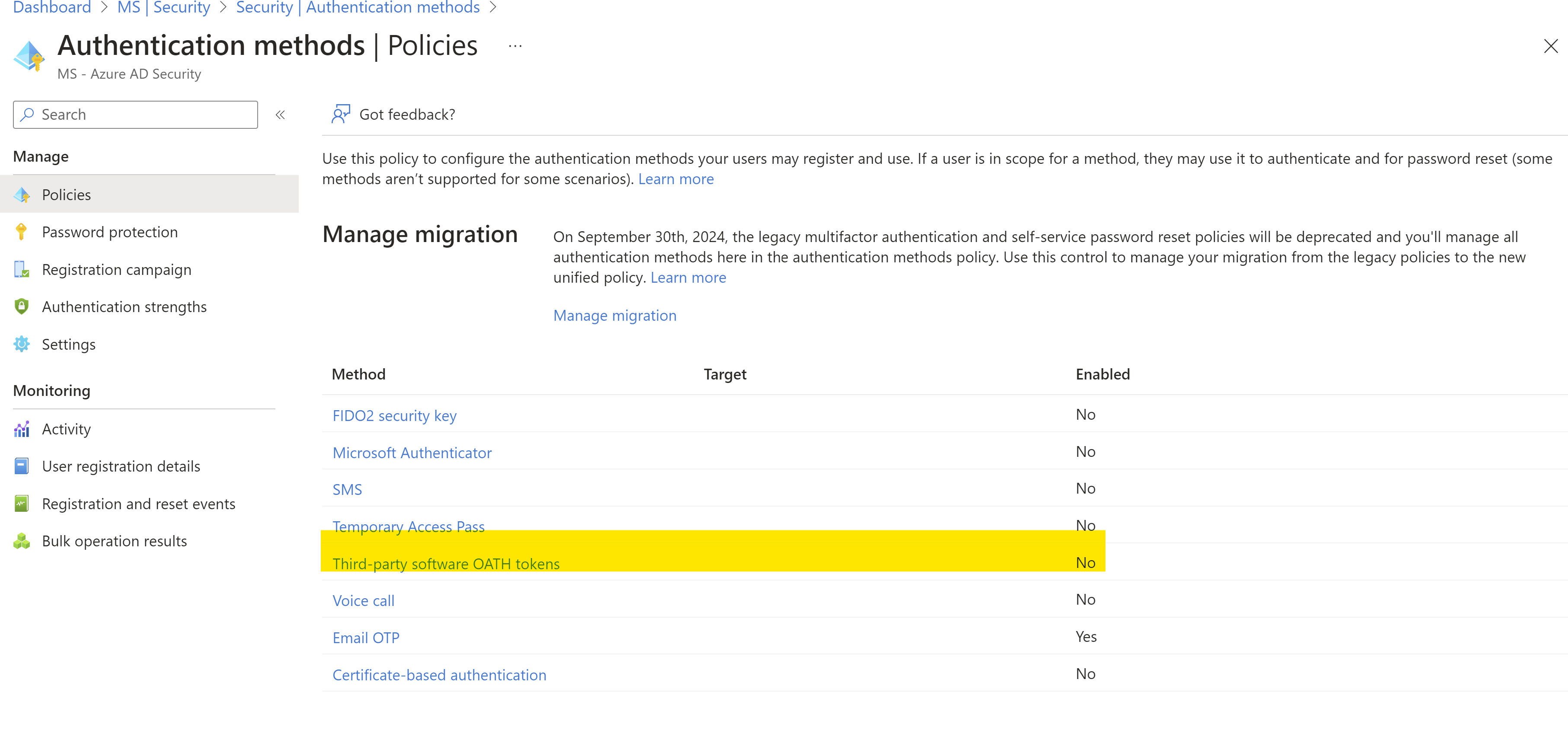Click the Registration and reset events icon

click(21, 504)
